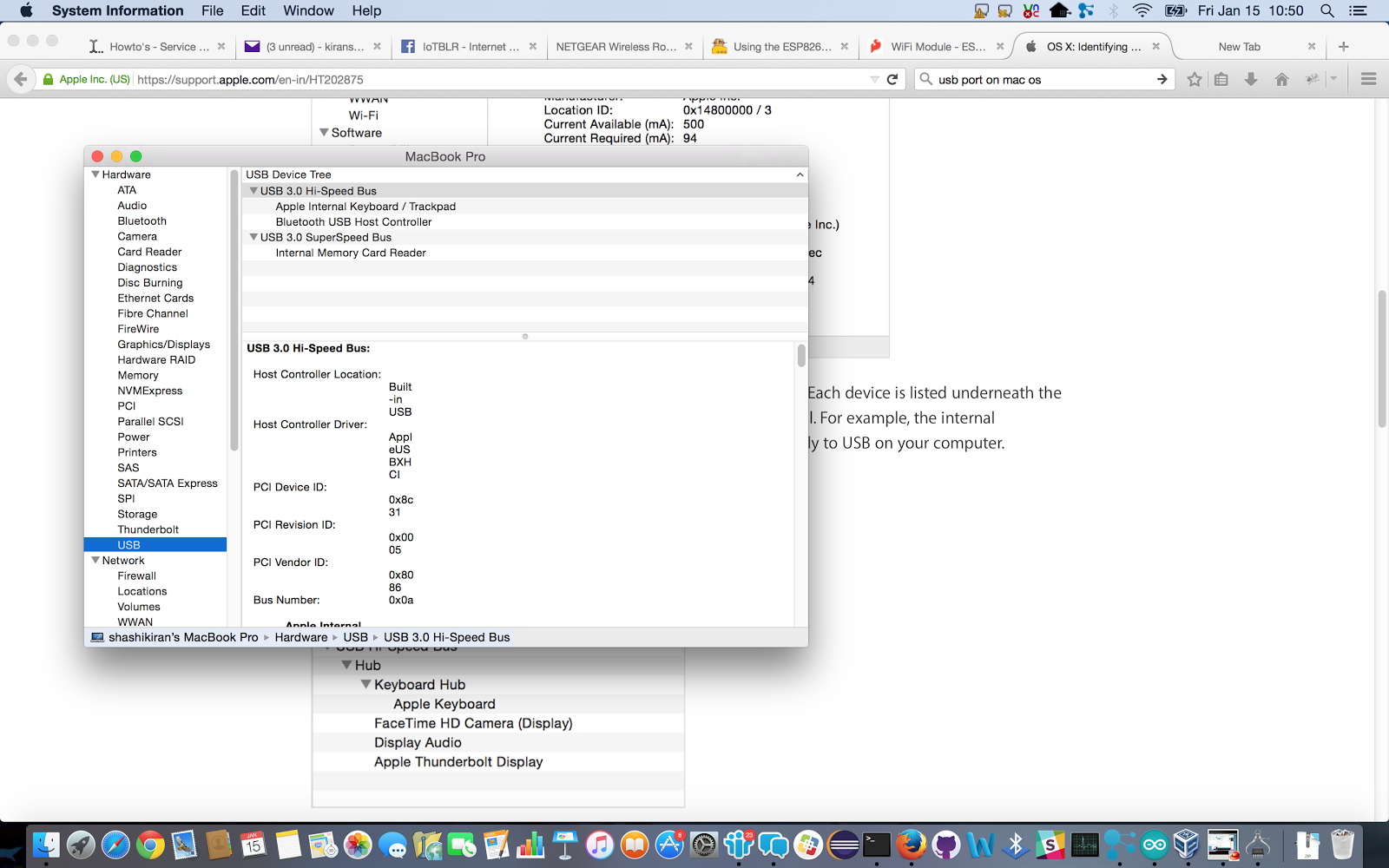The image size is (1389, 868).
Task: Open Activity Monitor in the Dock
Action: (1085, 845)
